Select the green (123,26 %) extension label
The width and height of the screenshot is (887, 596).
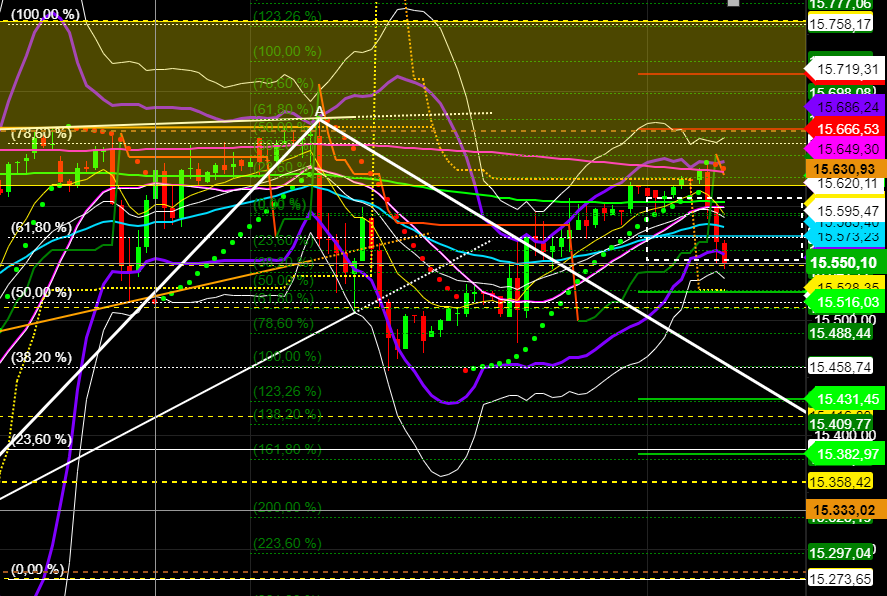click(x=285, y=16)
